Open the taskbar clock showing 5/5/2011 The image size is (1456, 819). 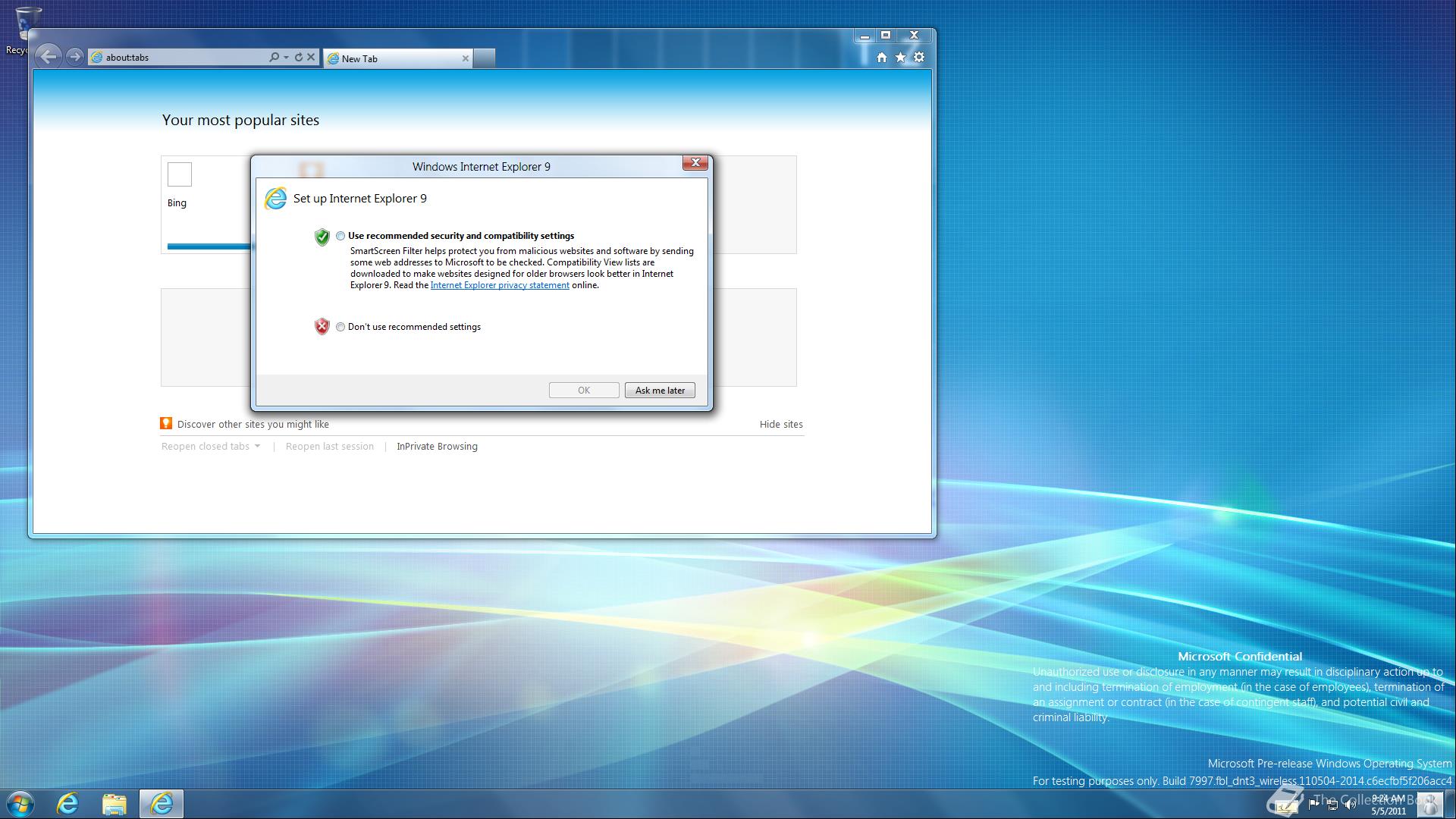point(1389,805)
